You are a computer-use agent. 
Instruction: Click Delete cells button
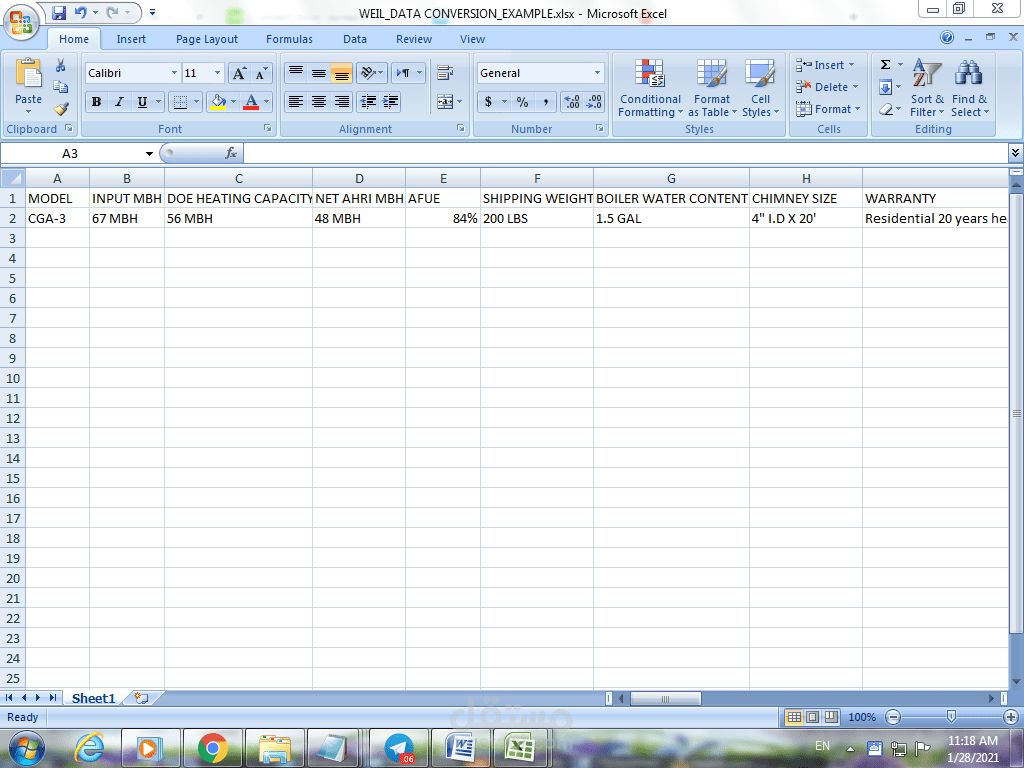coord(827,87)
